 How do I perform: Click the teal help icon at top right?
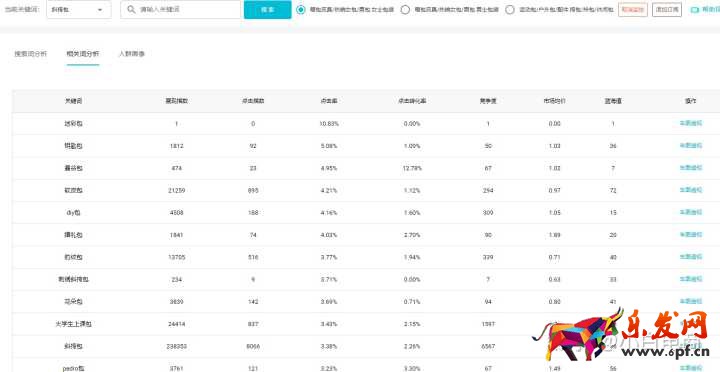coord(694,10)
